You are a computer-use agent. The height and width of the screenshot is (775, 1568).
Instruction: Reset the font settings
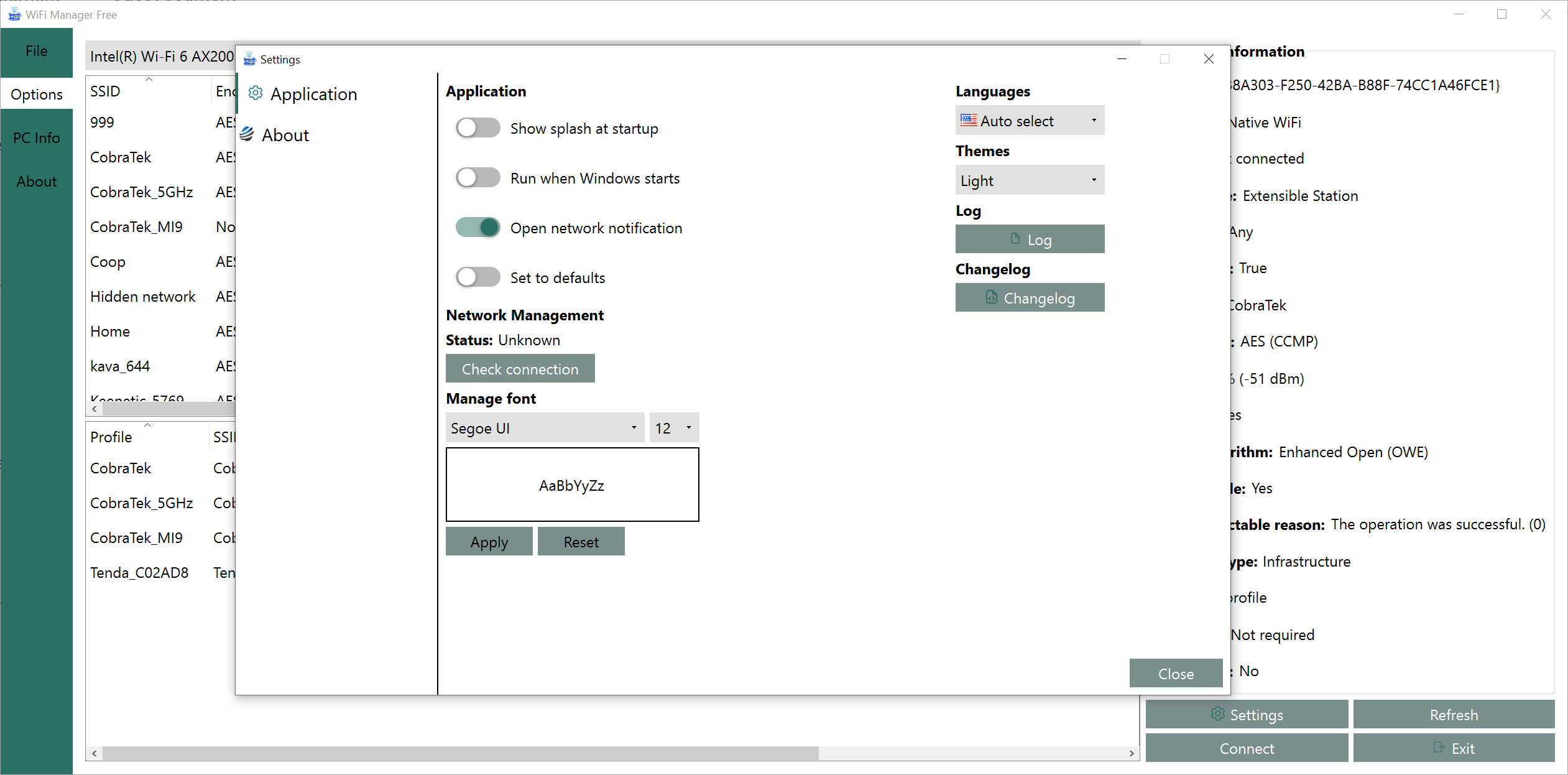[581, 541]
